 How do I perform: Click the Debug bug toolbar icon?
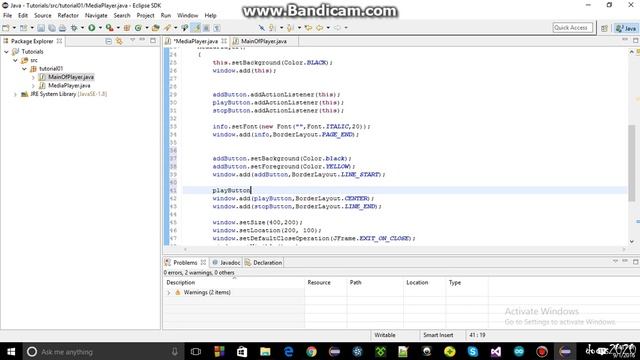(x=74, y=28)
